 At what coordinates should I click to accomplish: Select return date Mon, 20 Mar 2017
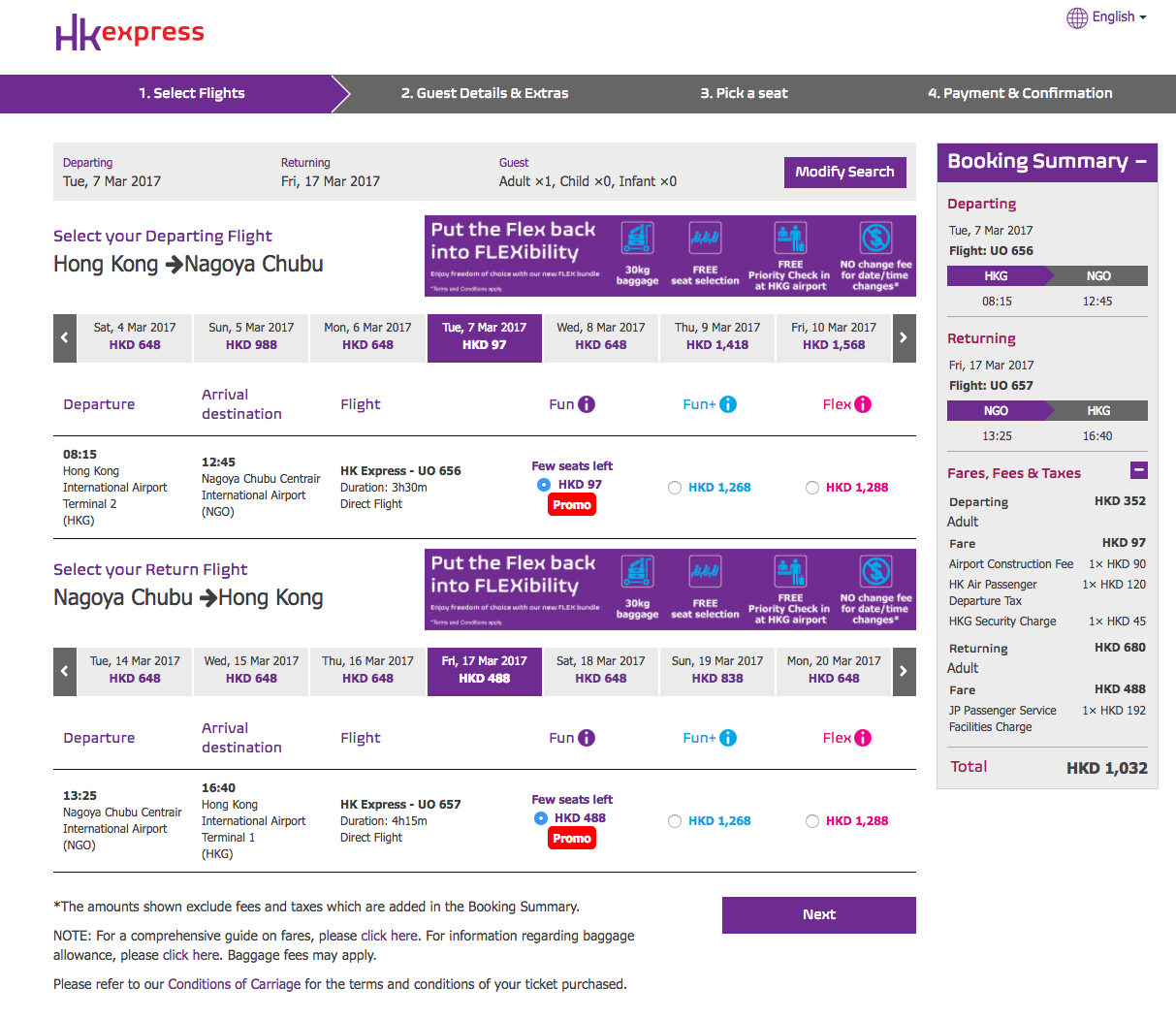point(834,671)
